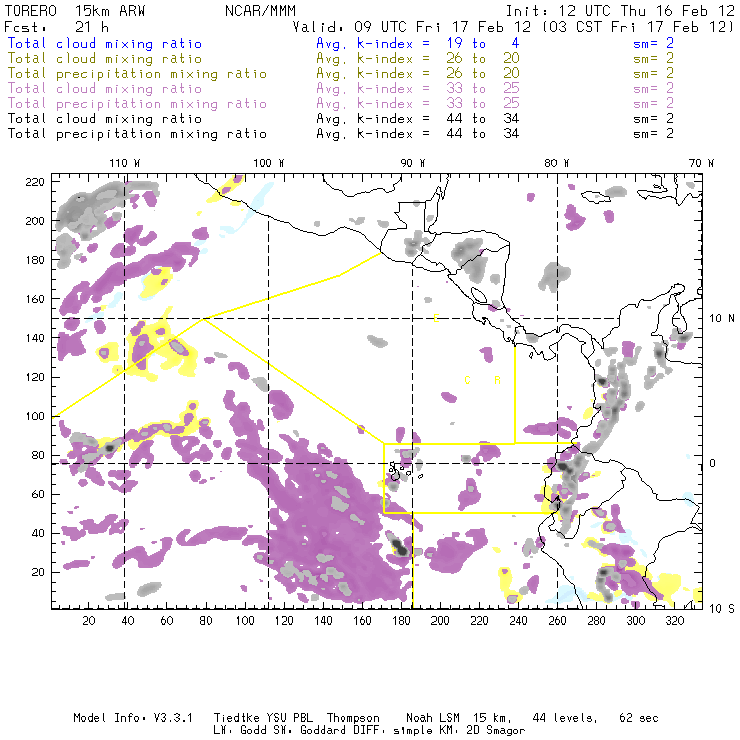Screen dimensions: 740x740
Task: Click the "62 sec" timestep text
Action: point(639,718)
